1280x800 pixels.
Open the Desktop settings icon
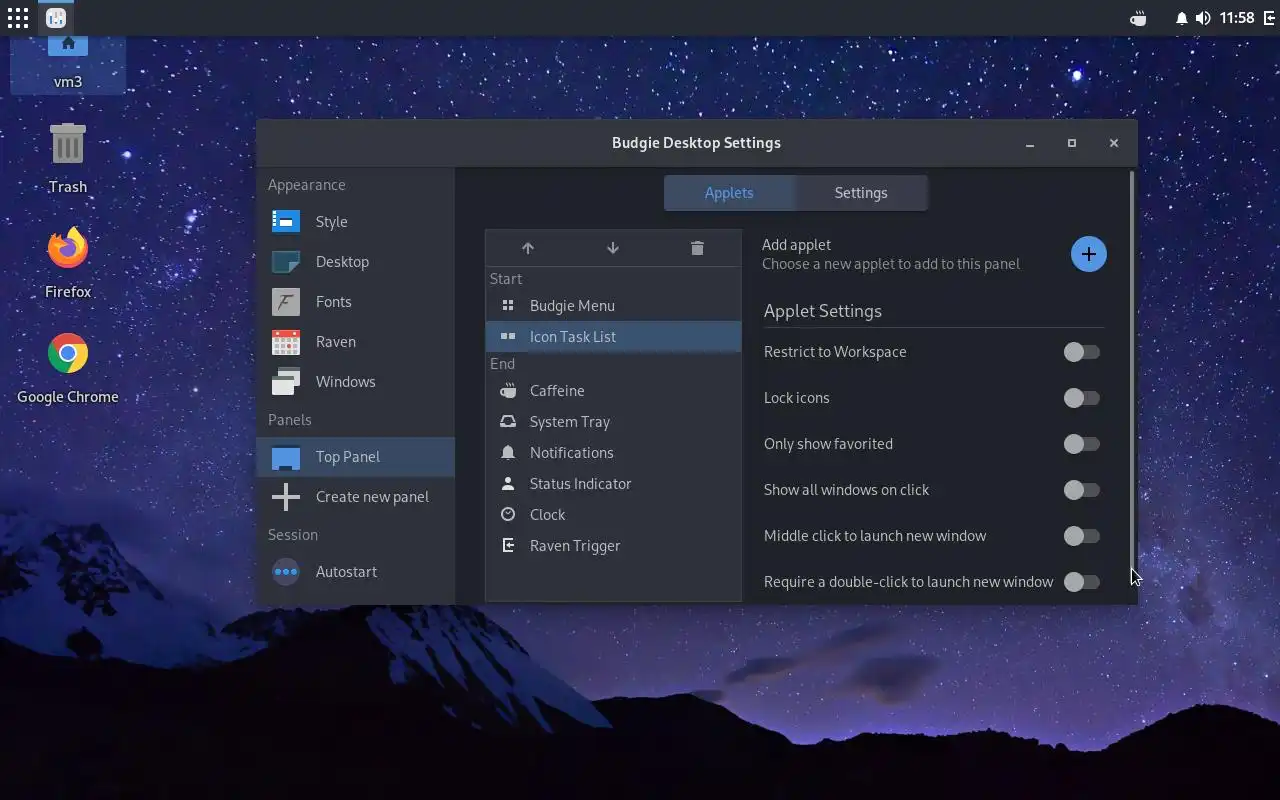pos(286,262)
